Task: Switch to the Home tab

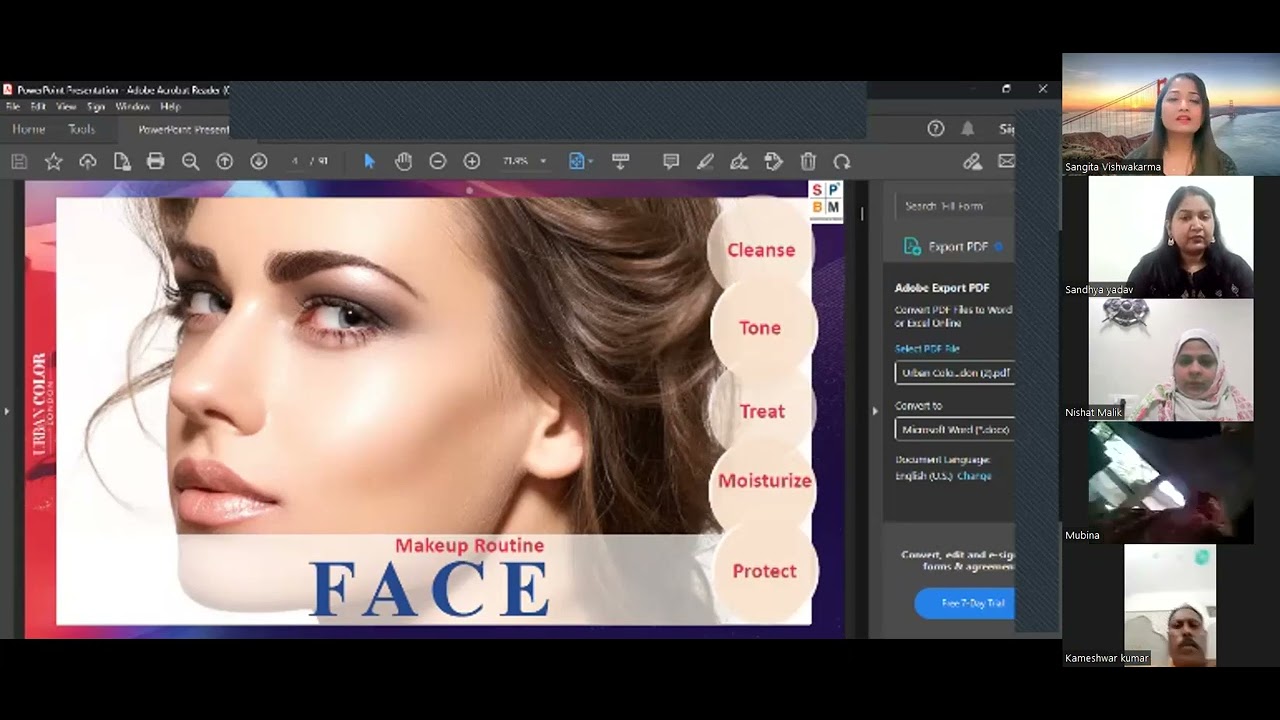Action: coord(29,129)
